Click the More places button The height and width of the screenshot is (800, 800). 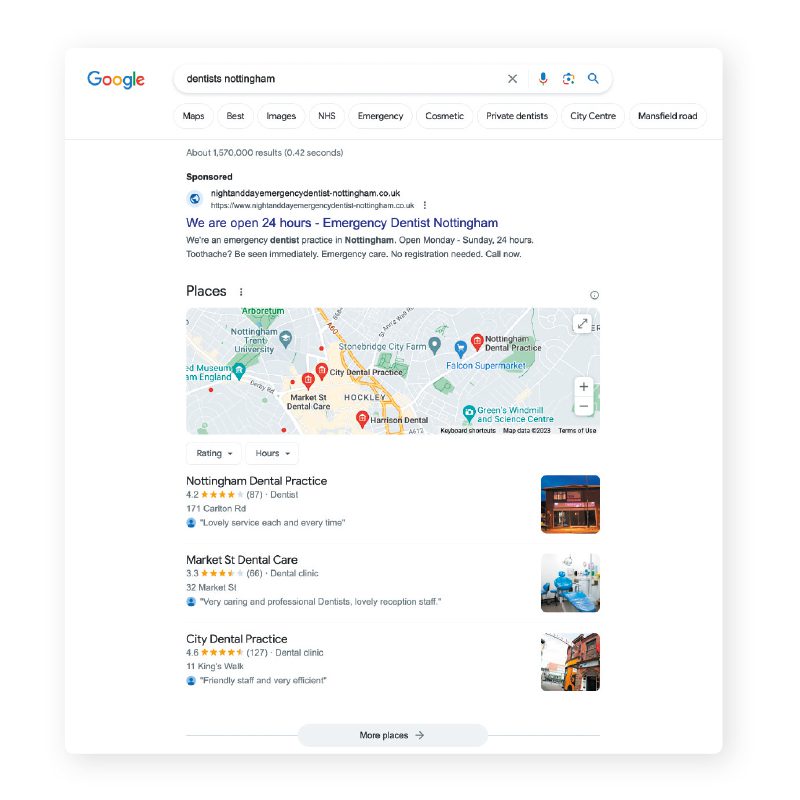[392, 735]
